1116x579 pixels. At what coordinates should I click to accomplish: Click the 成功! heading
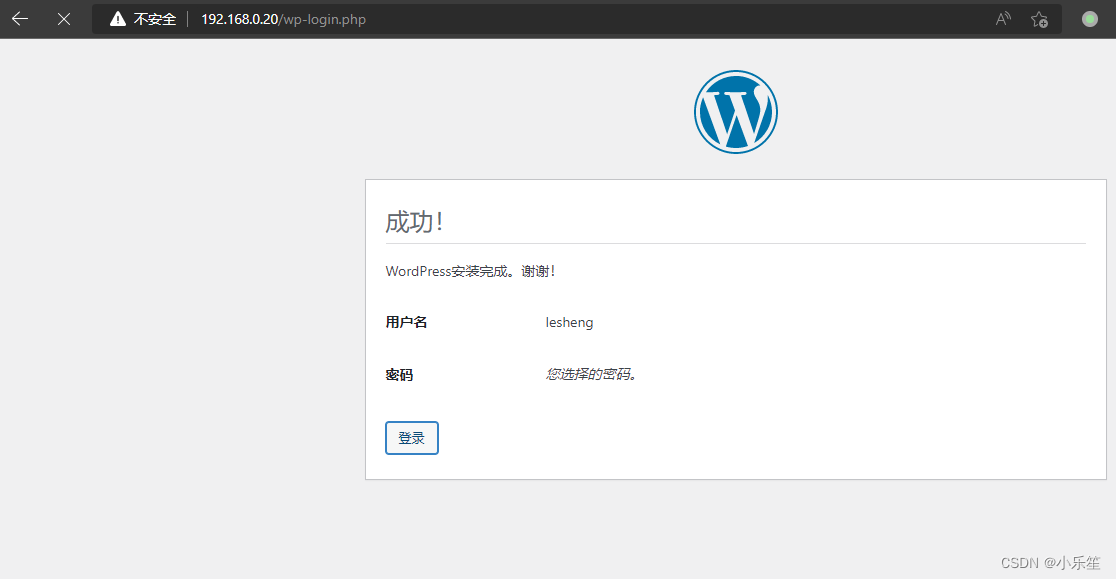tap(415, 222)
